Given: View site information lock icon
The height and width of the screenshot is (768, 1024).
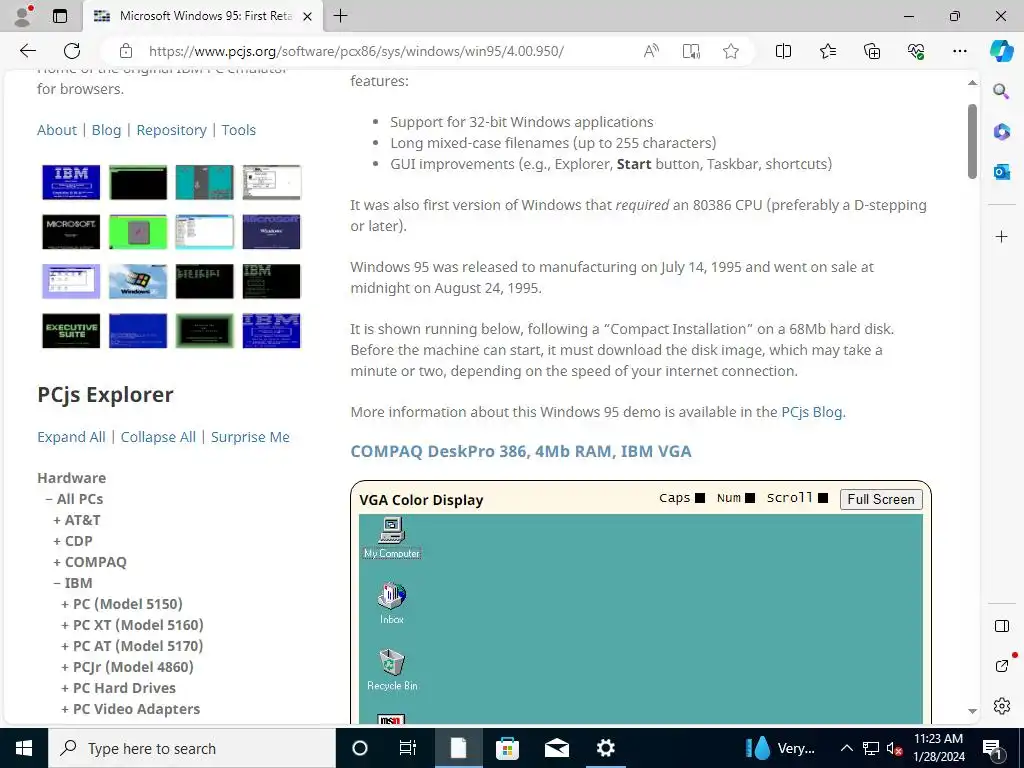Looking at the screenshot, I should tap(126, 51).
